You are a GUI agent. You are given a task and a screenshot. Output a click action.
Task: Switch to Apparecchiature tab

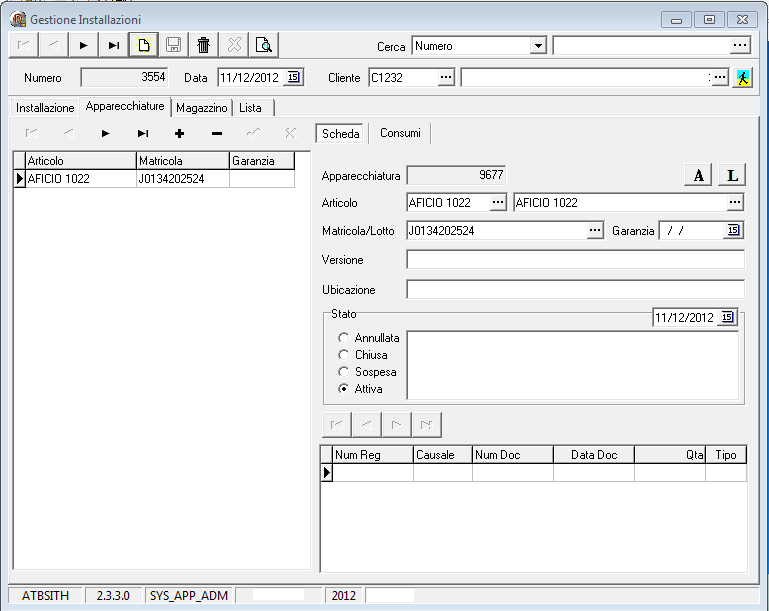[x=125, y=106]
